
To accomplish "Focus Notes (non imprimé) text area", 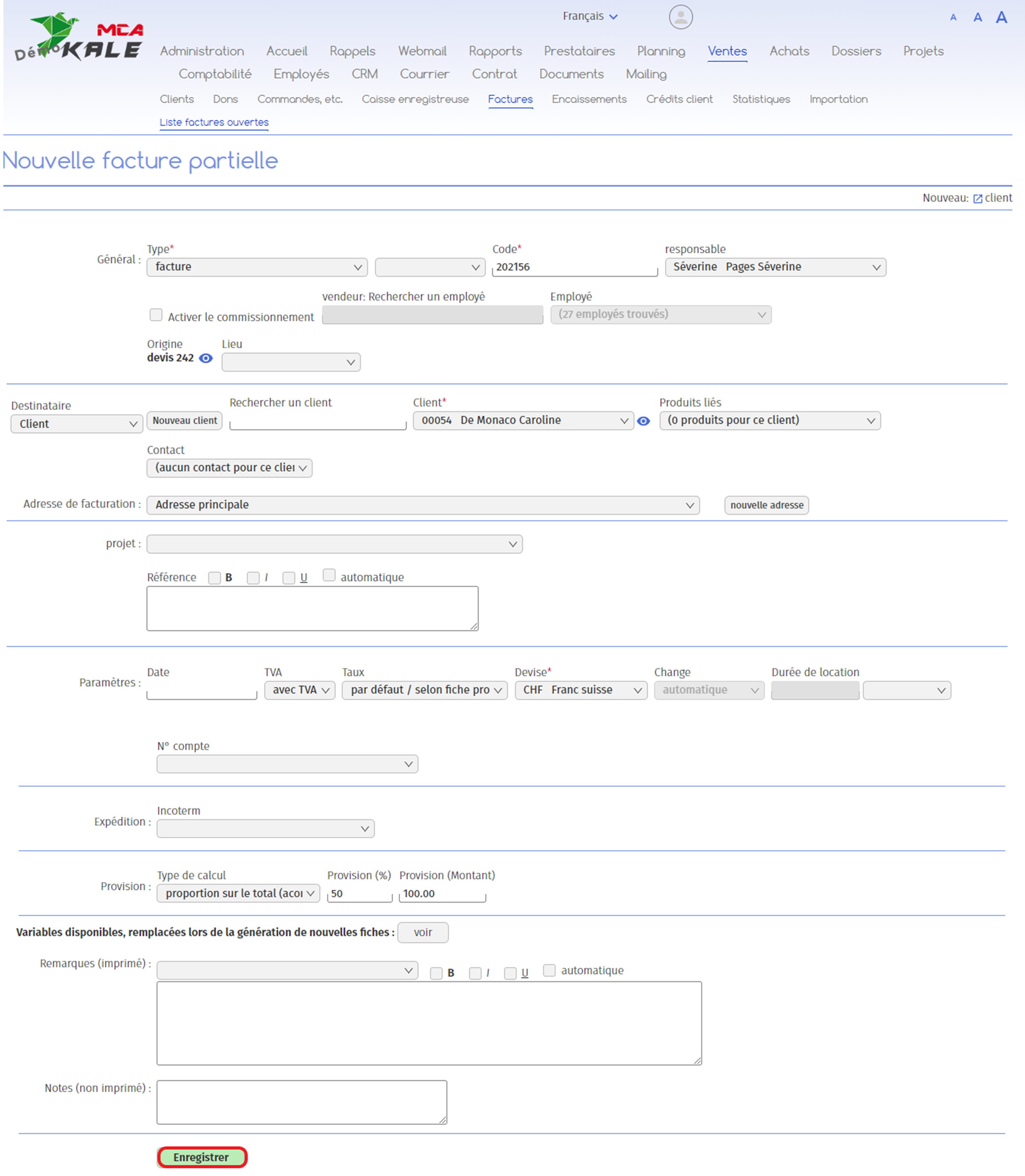I will coord(302,1103).
